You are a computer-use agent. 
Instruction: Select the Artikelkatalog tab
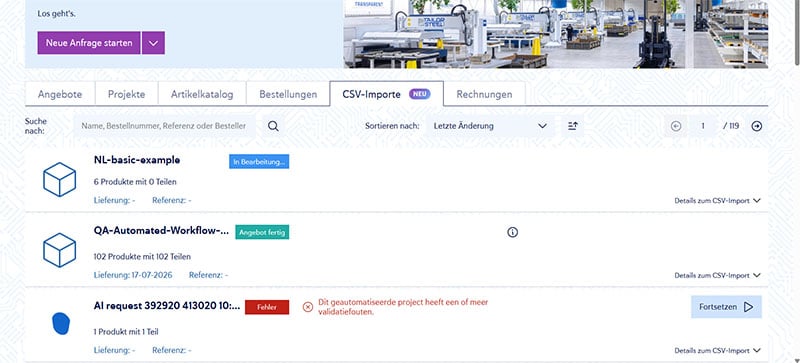202,94
